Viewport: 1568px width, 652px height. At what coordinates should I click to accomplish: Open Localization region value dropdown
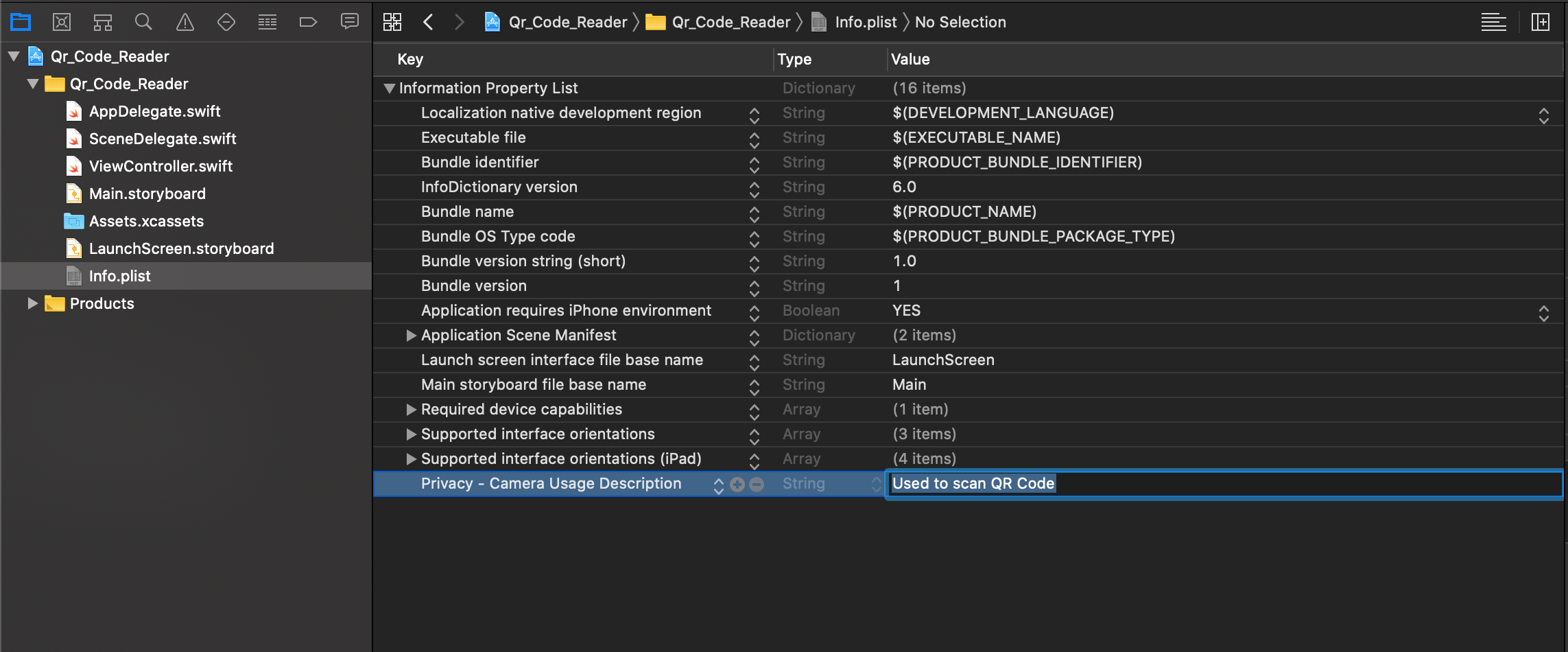(x=1543, y=115)
